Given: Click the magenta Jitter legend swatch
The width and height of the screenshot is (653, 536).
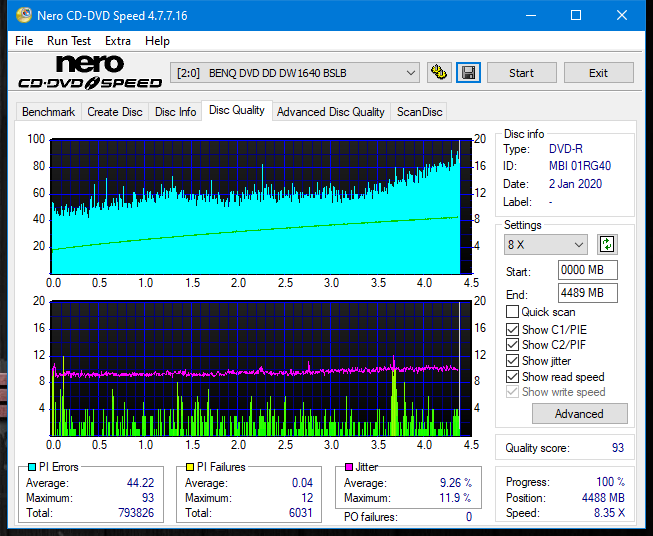Looking at the screenshot, I should pos(349,467).
